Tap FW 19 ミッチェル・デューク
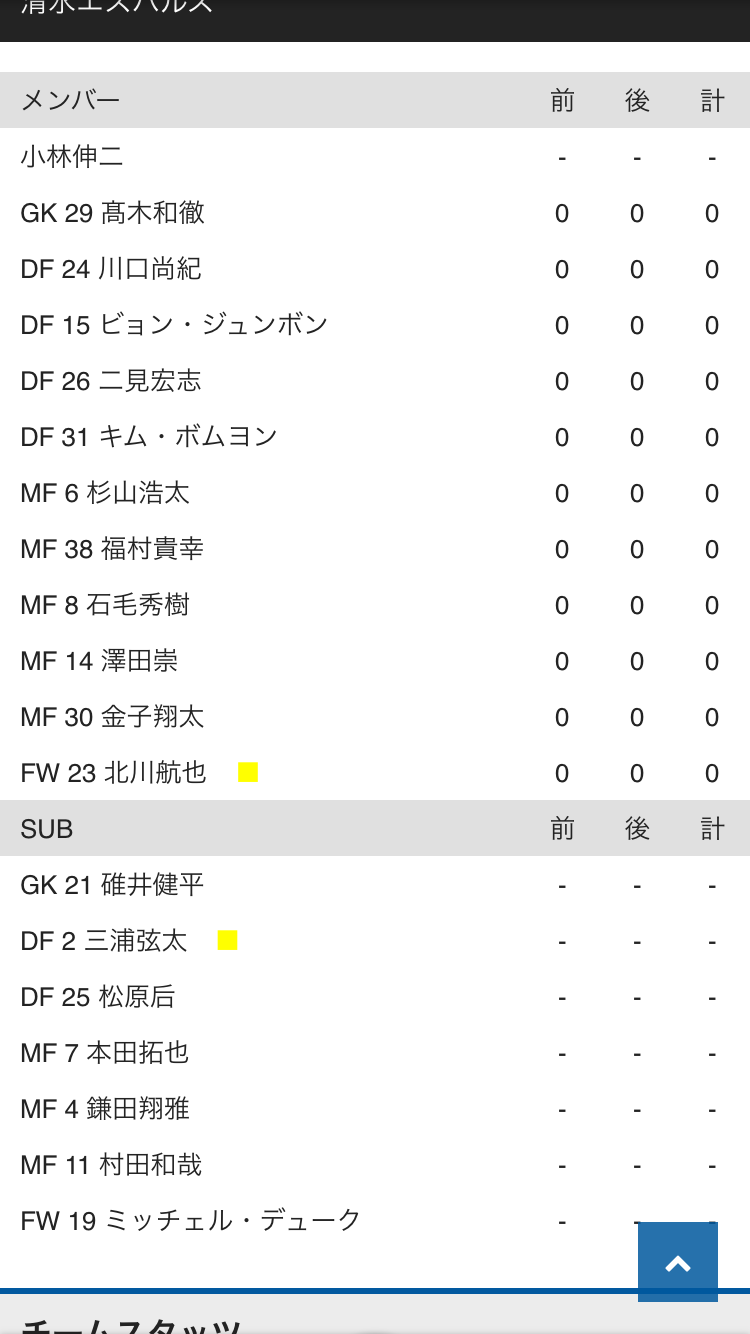750x1334 pixels. tap(191, 1220)
